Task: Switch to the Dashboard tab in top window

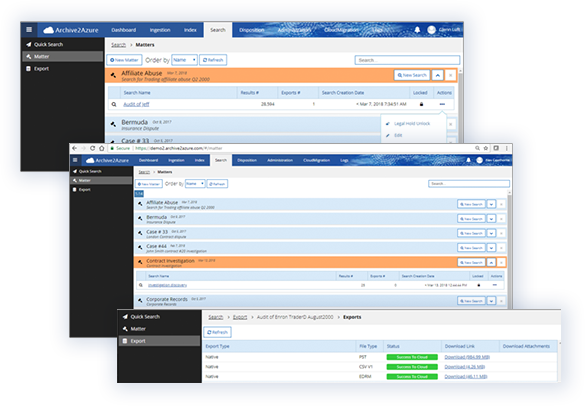Action: 123,30
